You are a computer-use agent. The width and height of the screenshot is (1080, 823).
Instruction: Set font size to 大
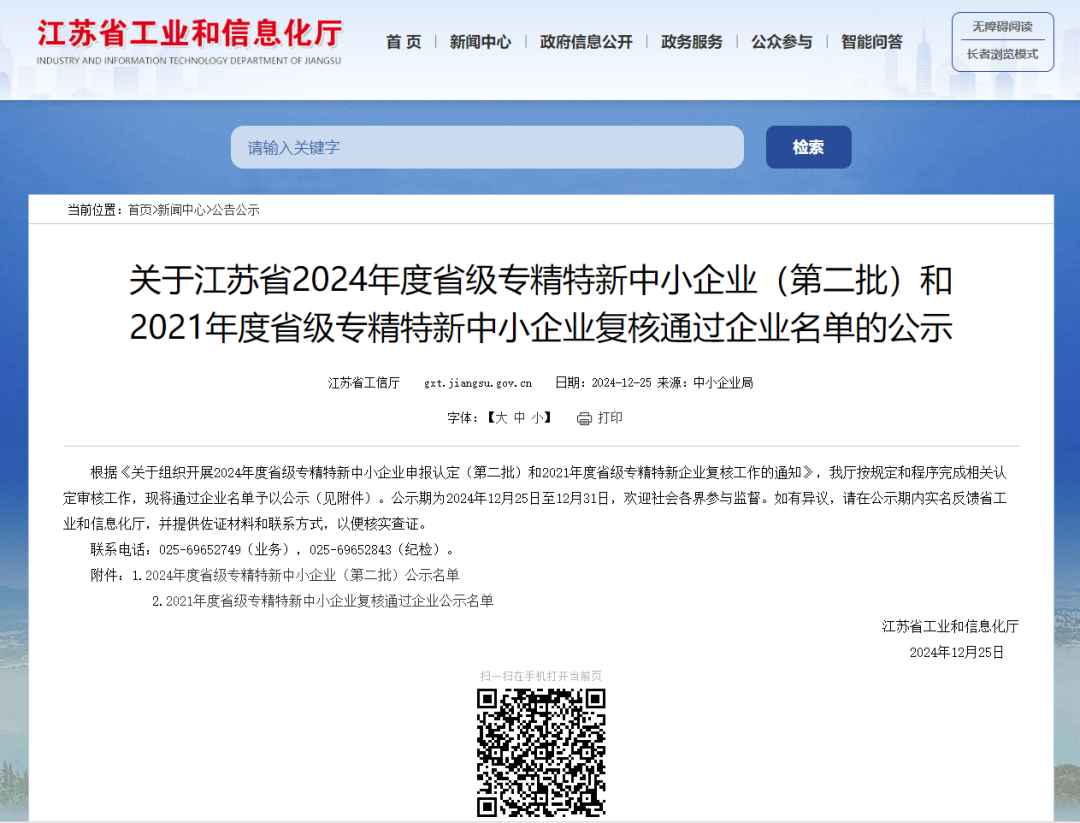[x=502, y=418]
